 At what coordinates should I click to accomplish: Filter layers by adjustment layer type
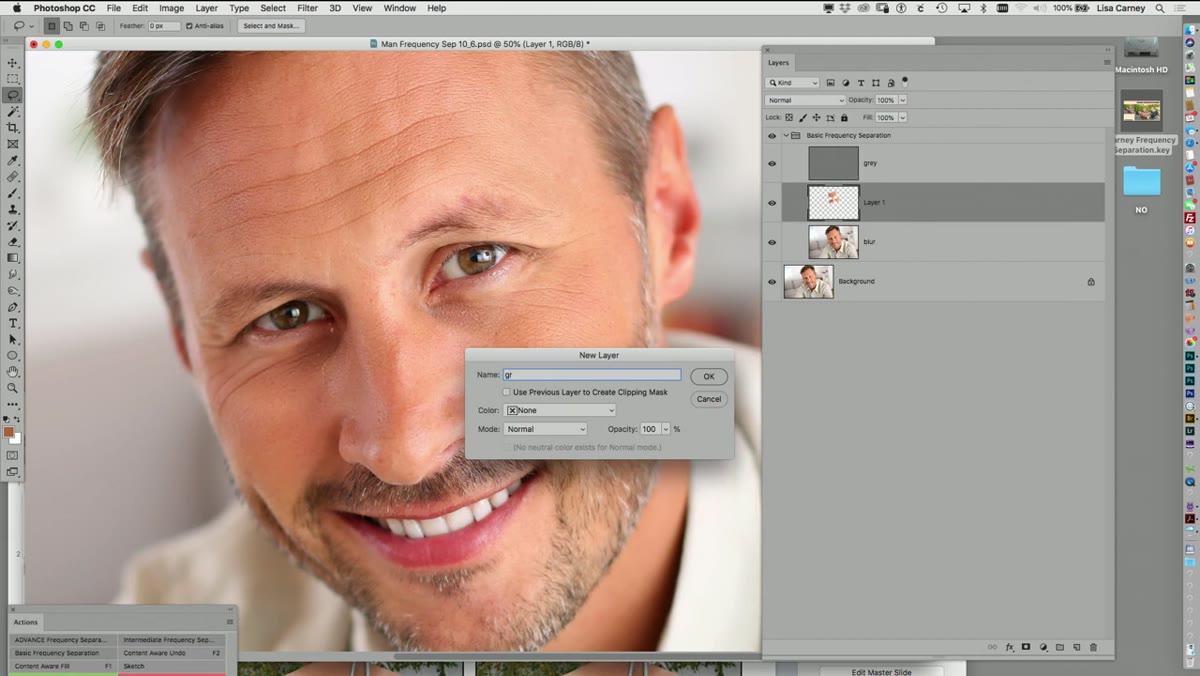tap(846, 83)
